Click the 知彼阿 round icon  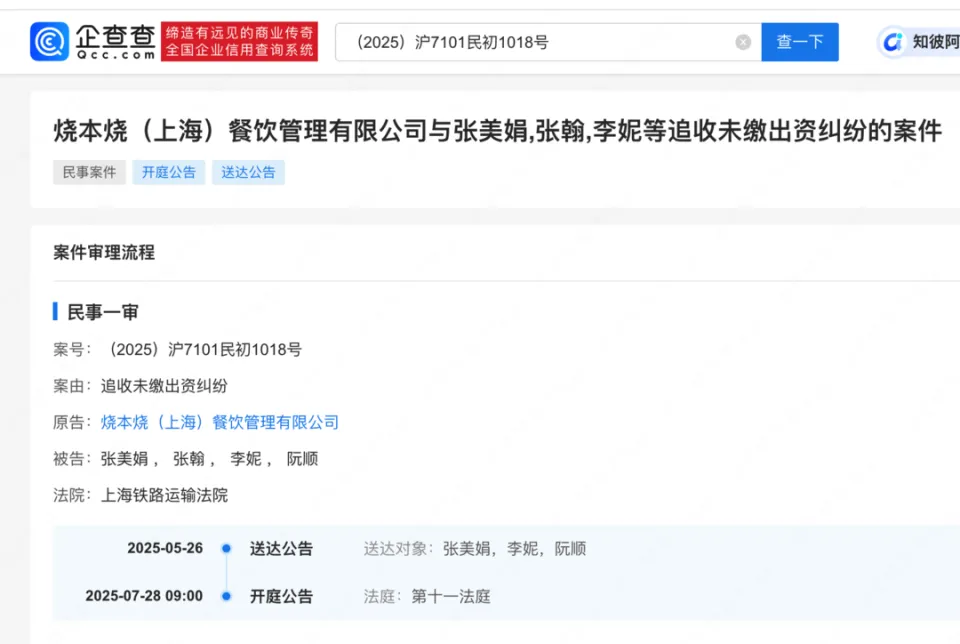coord(892,42)
